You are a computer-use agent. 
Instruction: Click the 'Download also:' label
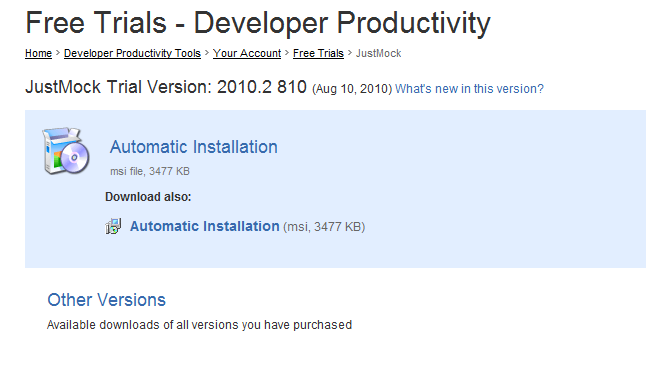148,197
